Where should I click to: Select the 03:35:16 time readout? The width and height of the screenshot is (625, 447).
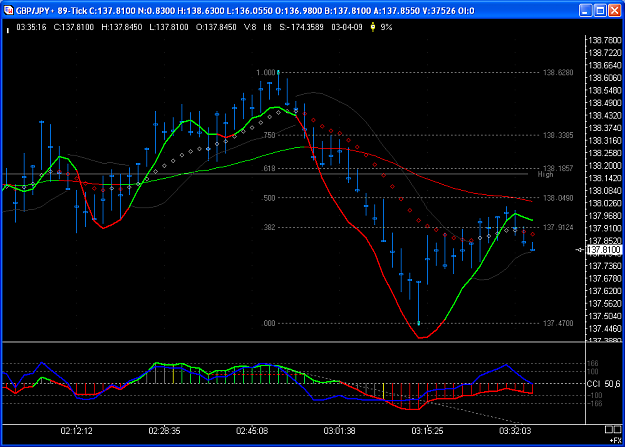[x=31, y=27]
